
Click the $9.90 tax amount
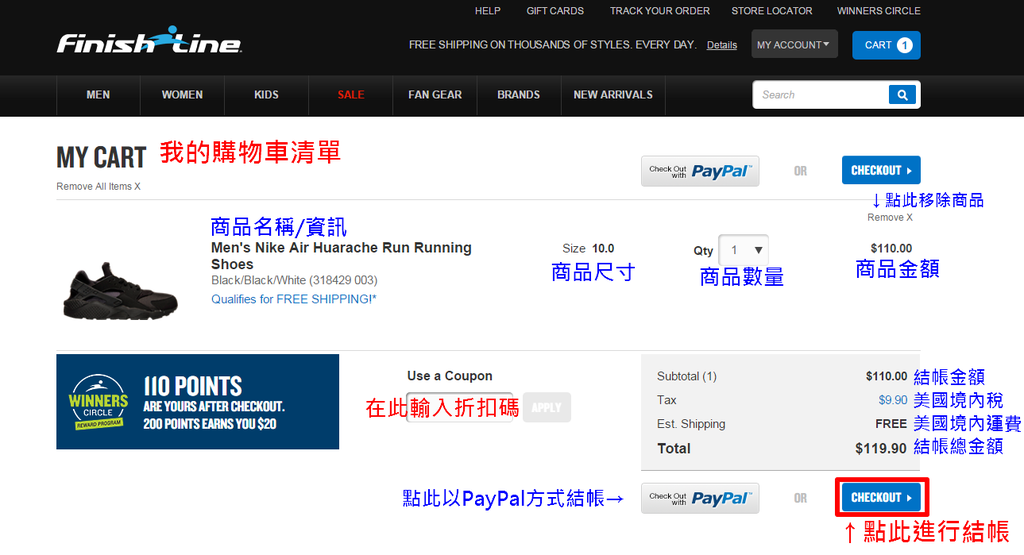(893, 400)
